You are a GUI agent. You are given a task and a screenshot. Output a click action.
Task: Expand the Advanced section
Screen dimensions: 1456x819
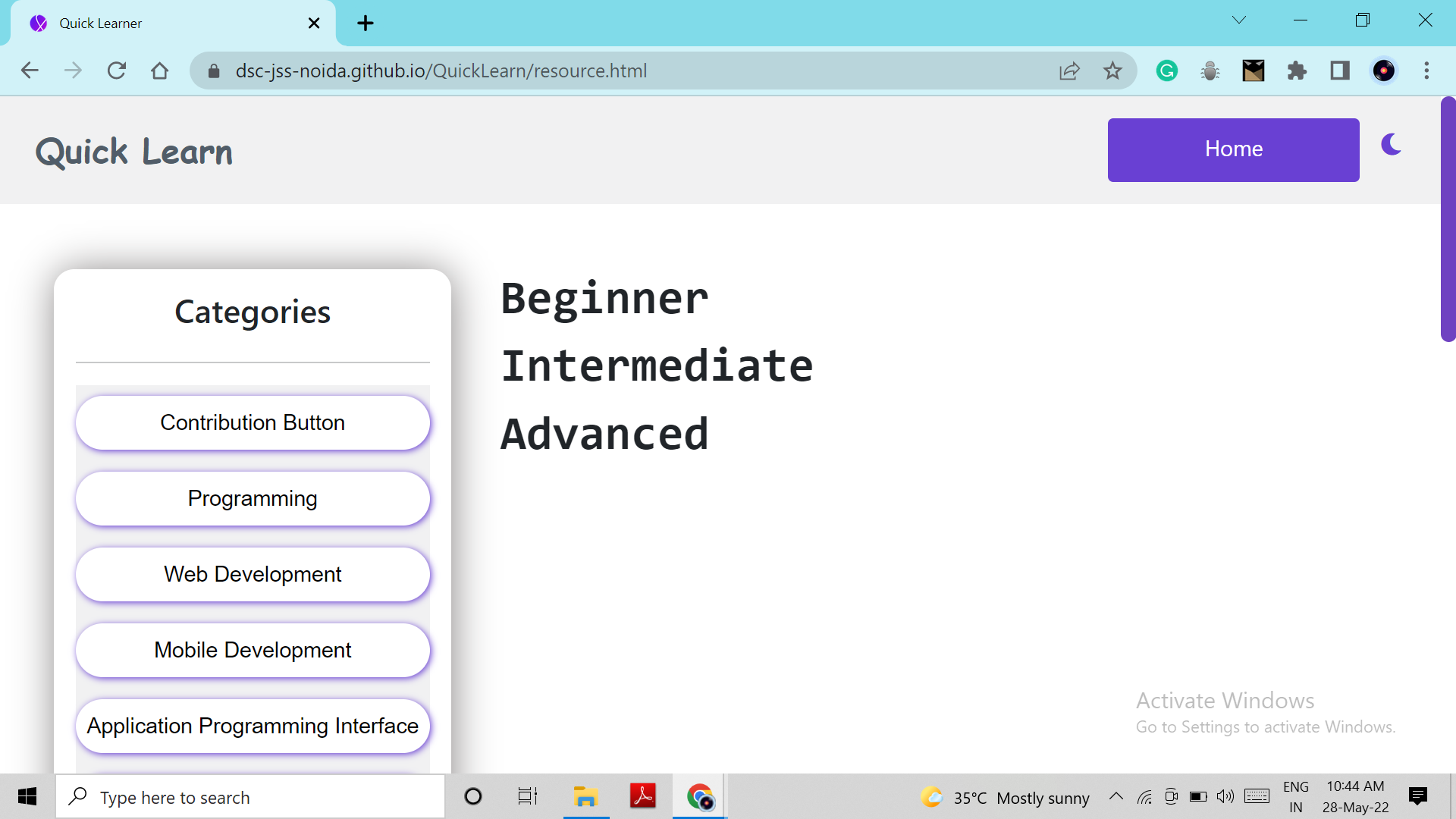click(x=604, y=435)
